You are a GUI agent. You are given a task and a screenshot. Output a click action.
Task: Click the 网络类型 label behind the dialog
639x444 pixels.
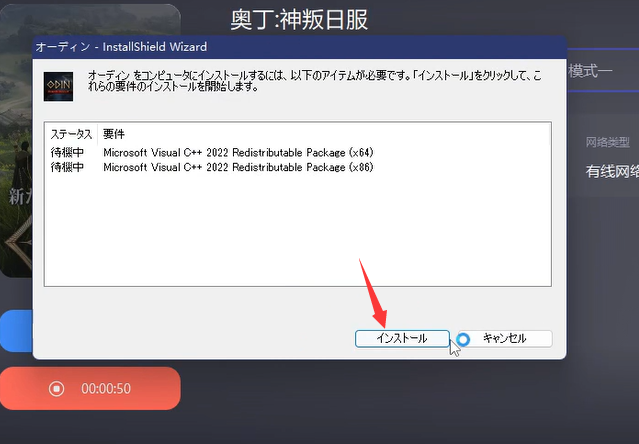click(x=608, y=142)
